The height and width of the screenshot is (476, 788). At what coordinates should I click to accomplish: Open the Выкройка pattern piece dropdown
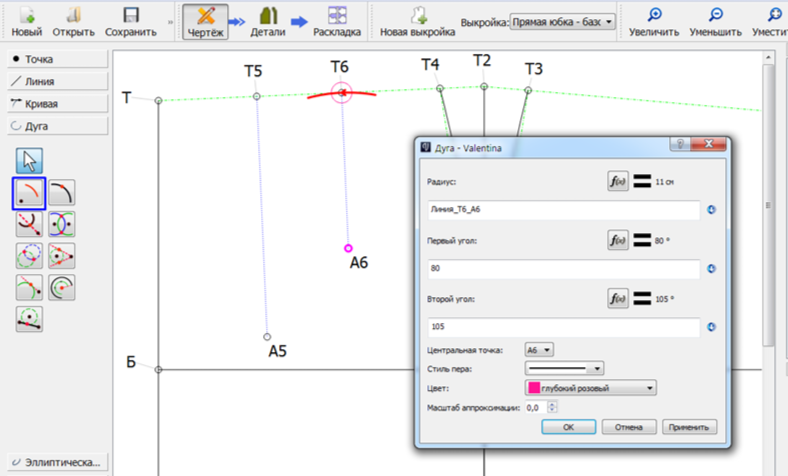[x=562, y=22]
